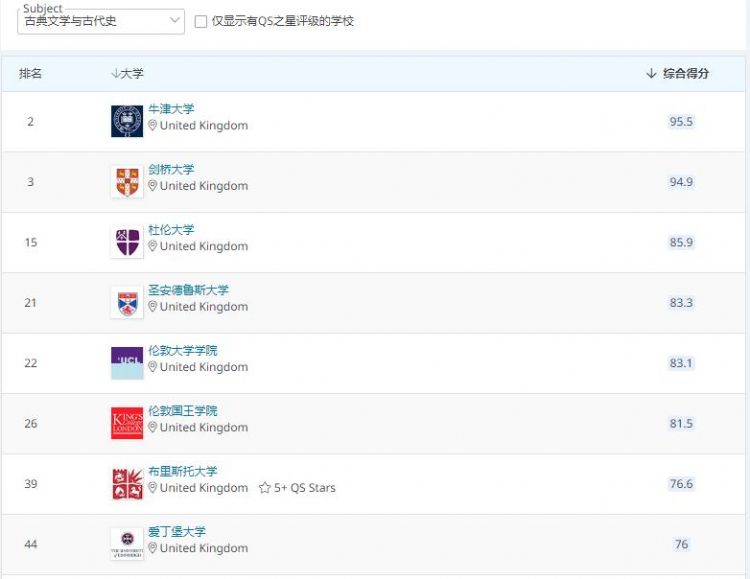
Task: Open the 布里斯托大学 link
Action: (183, 471)
